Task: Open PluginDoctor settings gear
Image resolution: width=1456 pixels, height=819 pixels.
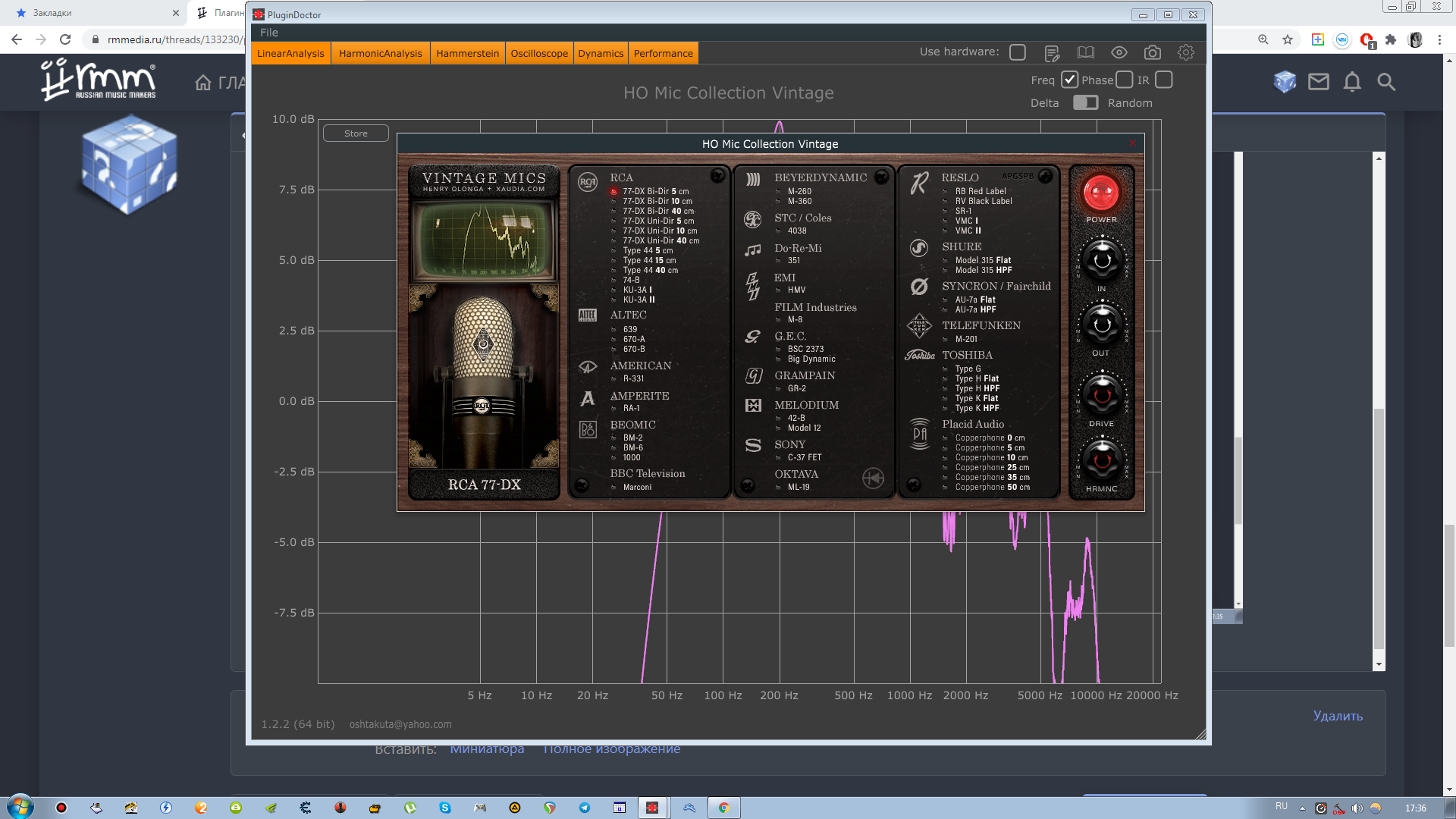Action: (x=1186, y=52)
